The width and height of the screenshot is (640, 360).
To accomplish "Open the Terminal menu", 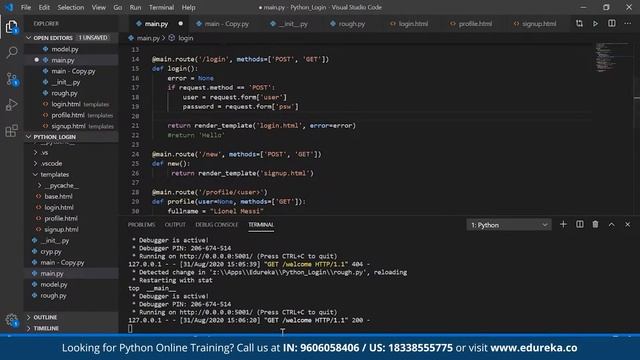I will 161,7.
